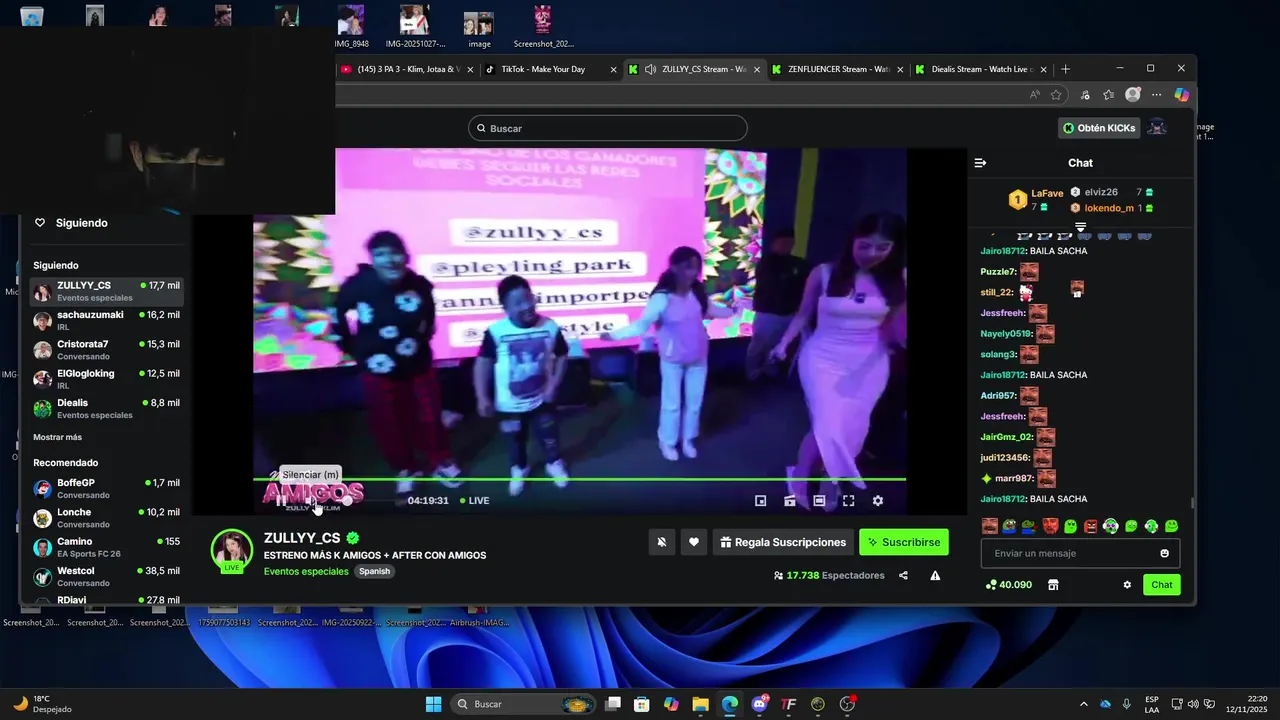1280x720 pixels.
Task: Share the stream using the share icon
Action: click(x=904, y=576)
